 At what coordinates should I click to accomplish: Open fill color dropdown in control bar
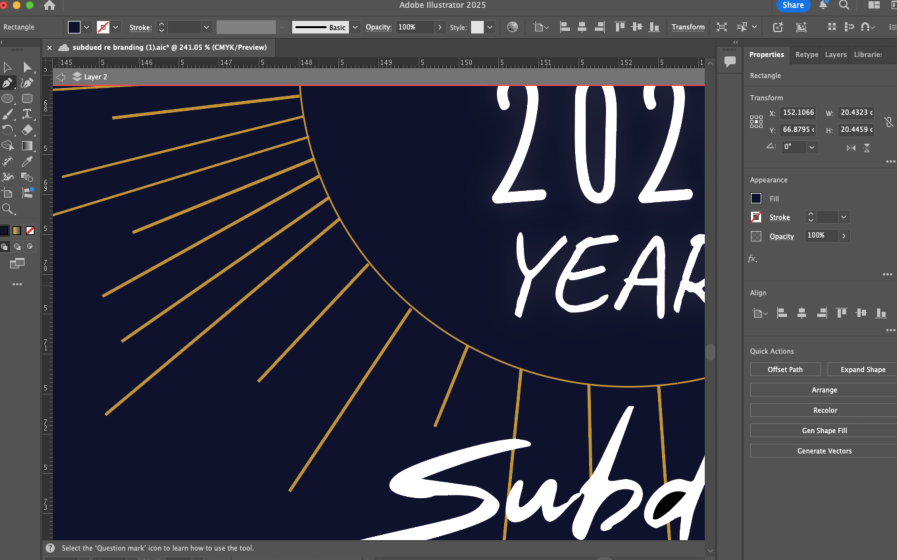click(x=87, y=27)
